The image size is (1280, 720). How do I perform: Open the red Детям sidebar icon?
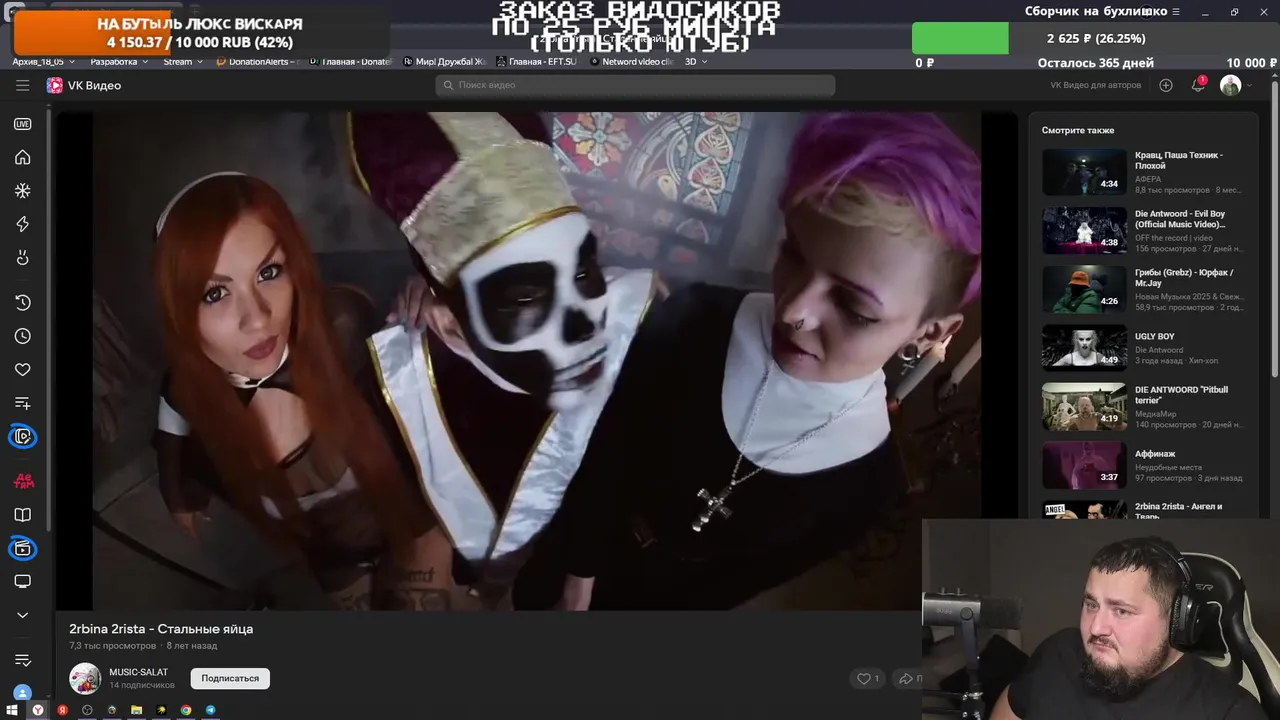click(x=22, y=481)
